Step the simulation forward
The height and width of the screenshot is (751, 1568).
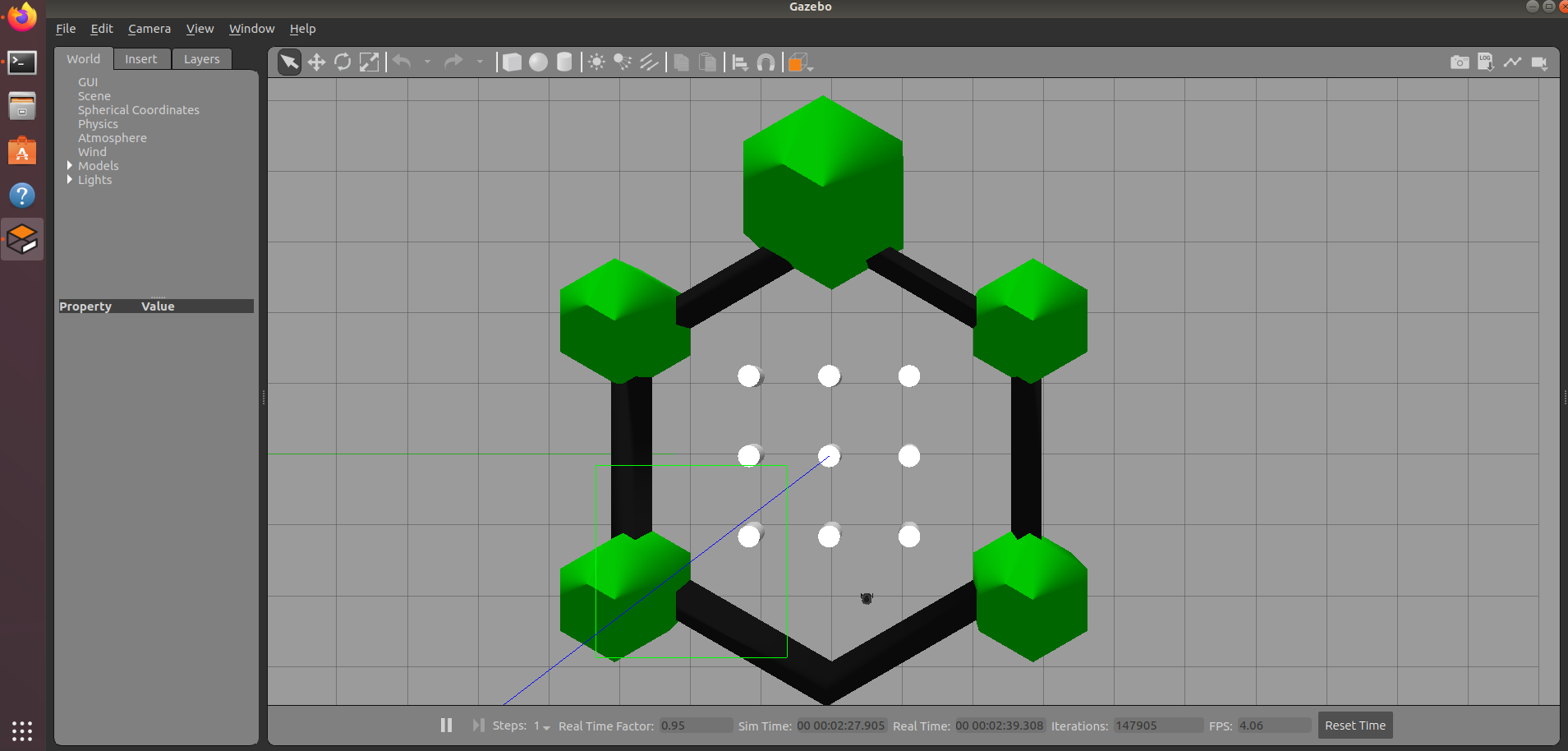click(x=478, y=726)
